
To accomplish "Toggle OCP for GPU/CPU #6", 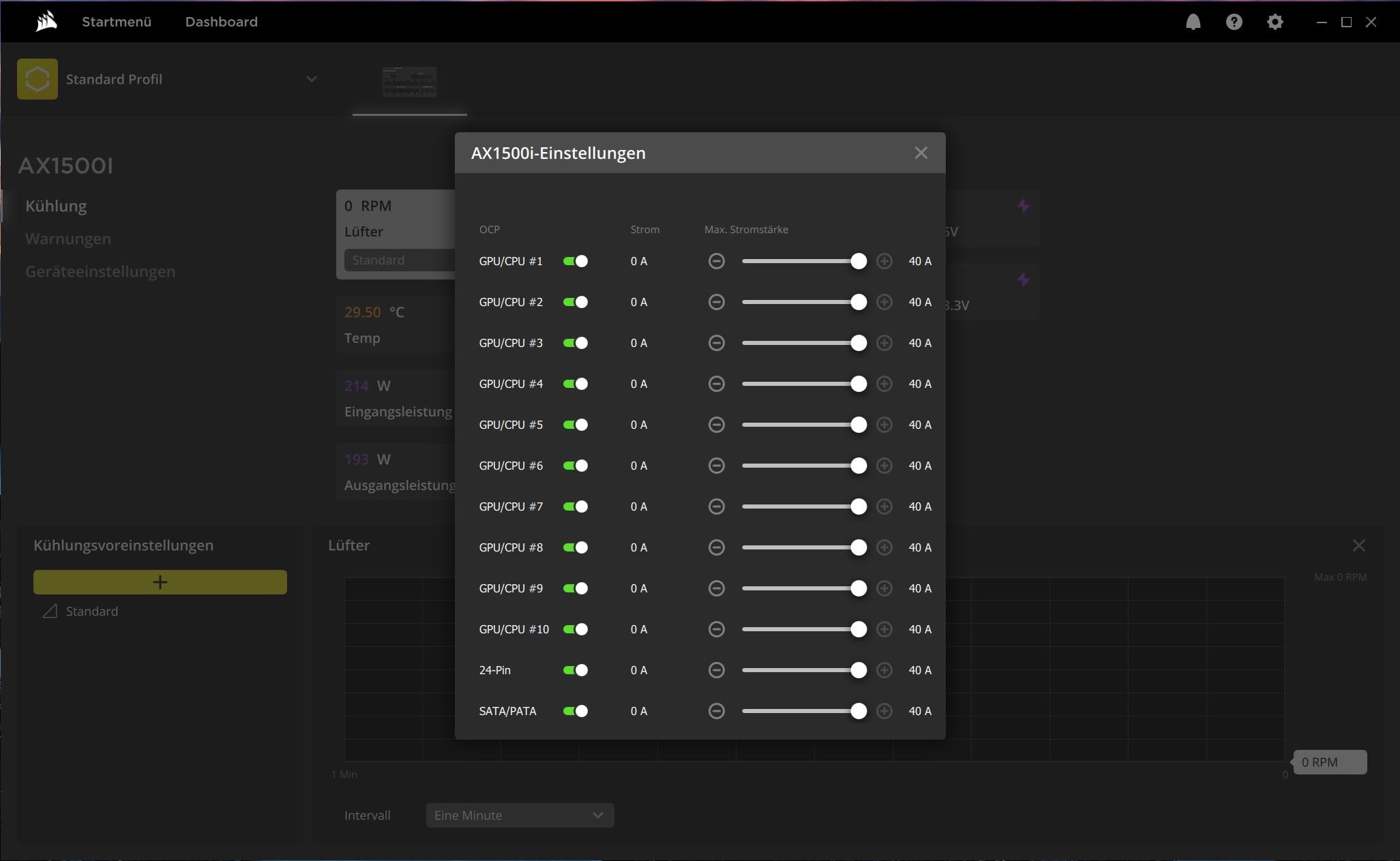I will (x=576, y=466).
